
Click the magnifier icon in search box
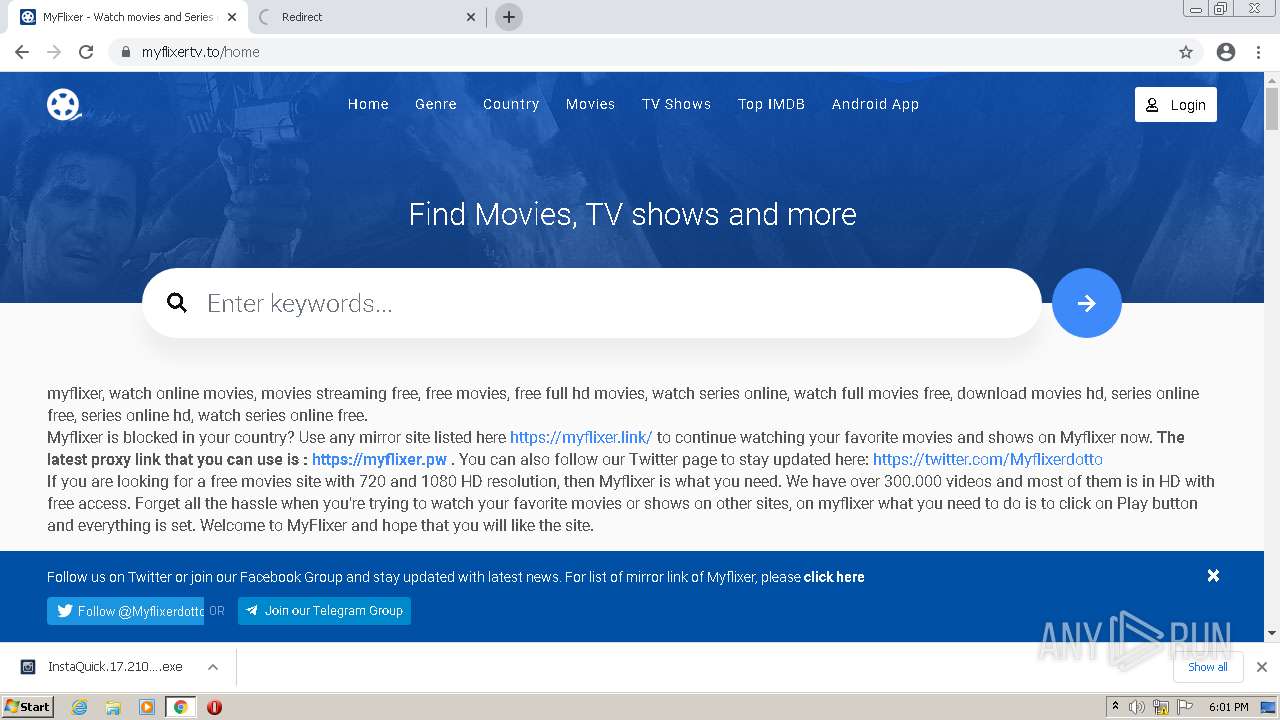(177, 303)
